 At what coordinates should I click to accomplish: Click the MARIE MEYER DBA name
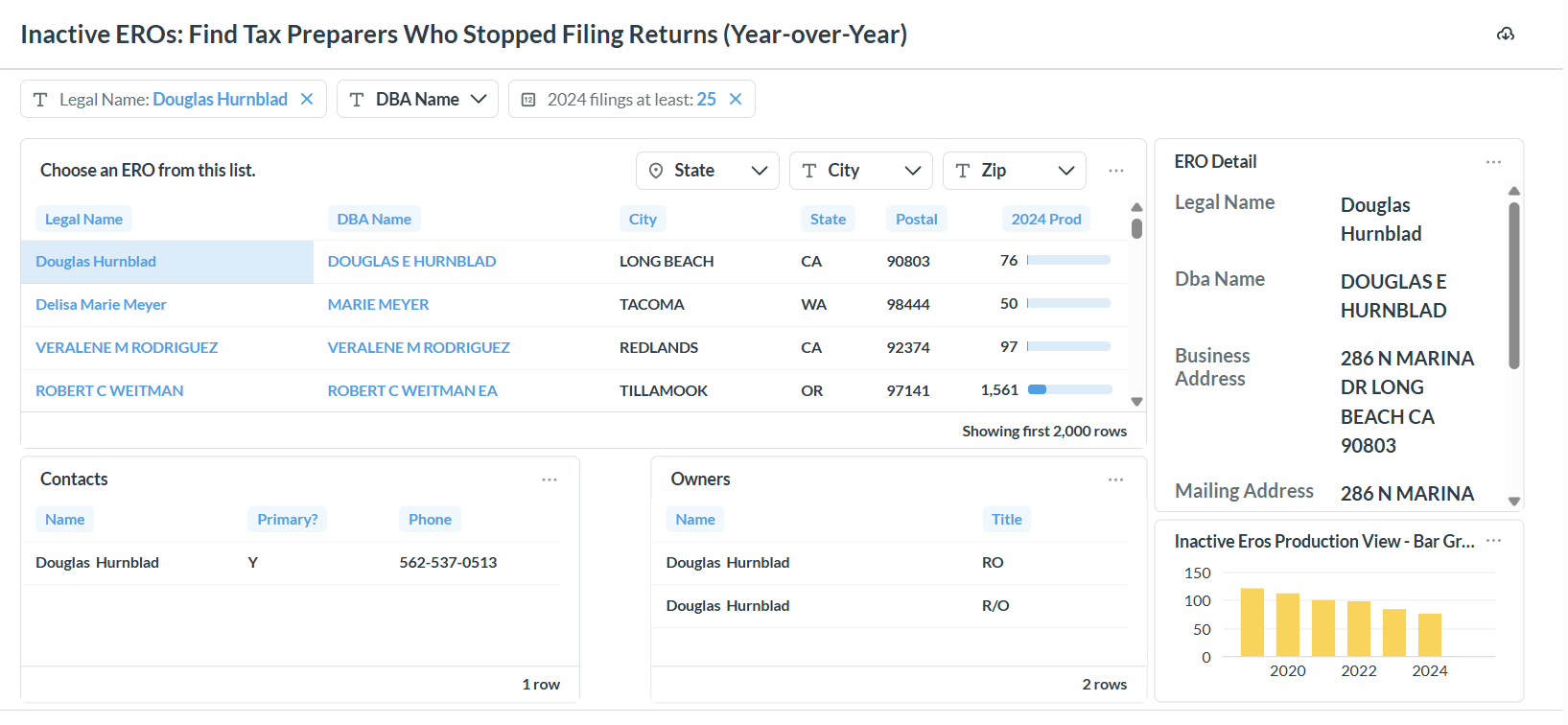378,304
